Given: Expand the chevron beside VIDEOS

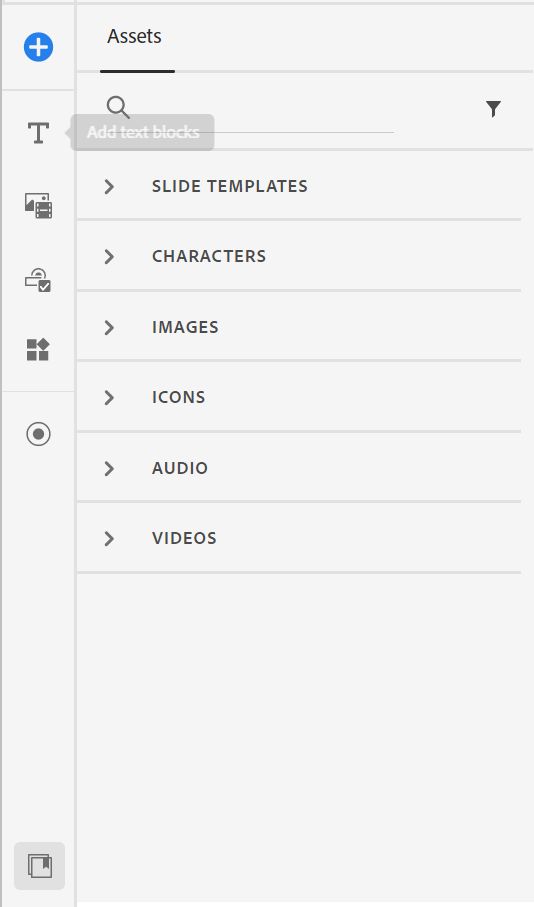Looking at the screenshot, I should coord(109,539).
